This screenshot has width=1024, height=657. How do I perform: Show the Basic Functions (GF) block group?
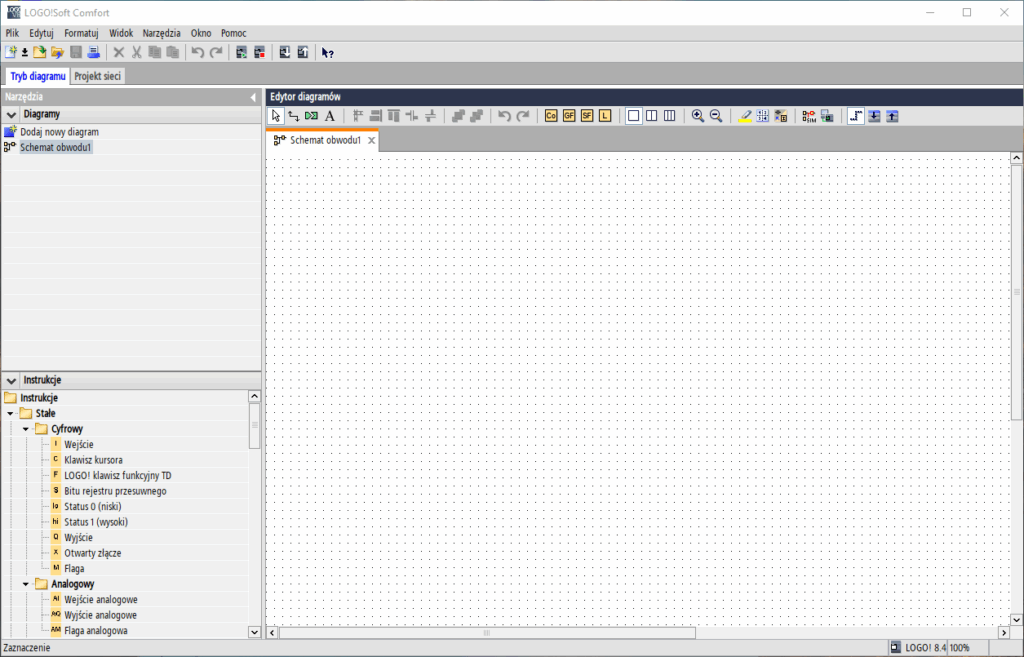pos(569,116)
